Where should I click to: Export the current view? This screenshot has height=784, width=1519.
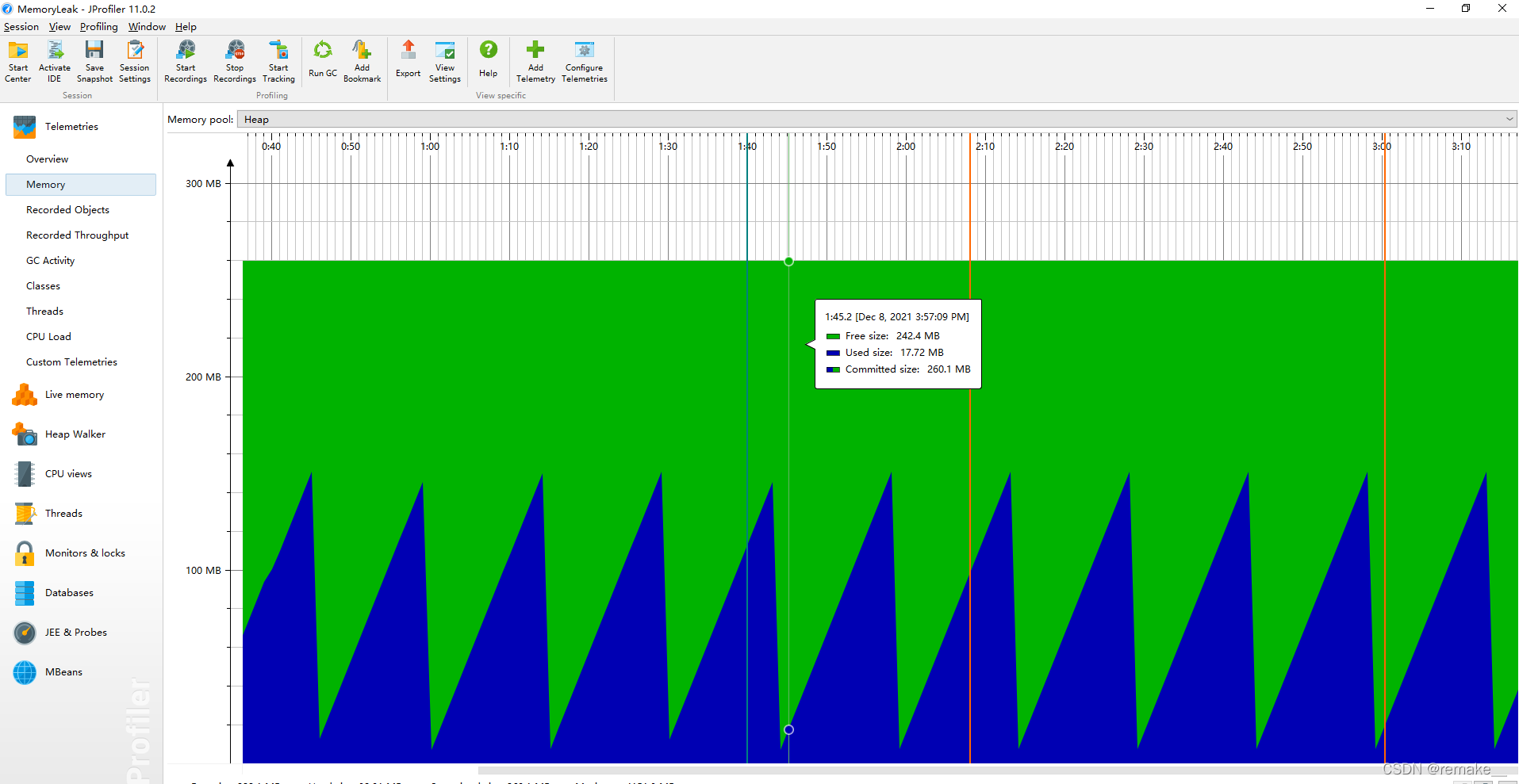click(x=409, y=59)
